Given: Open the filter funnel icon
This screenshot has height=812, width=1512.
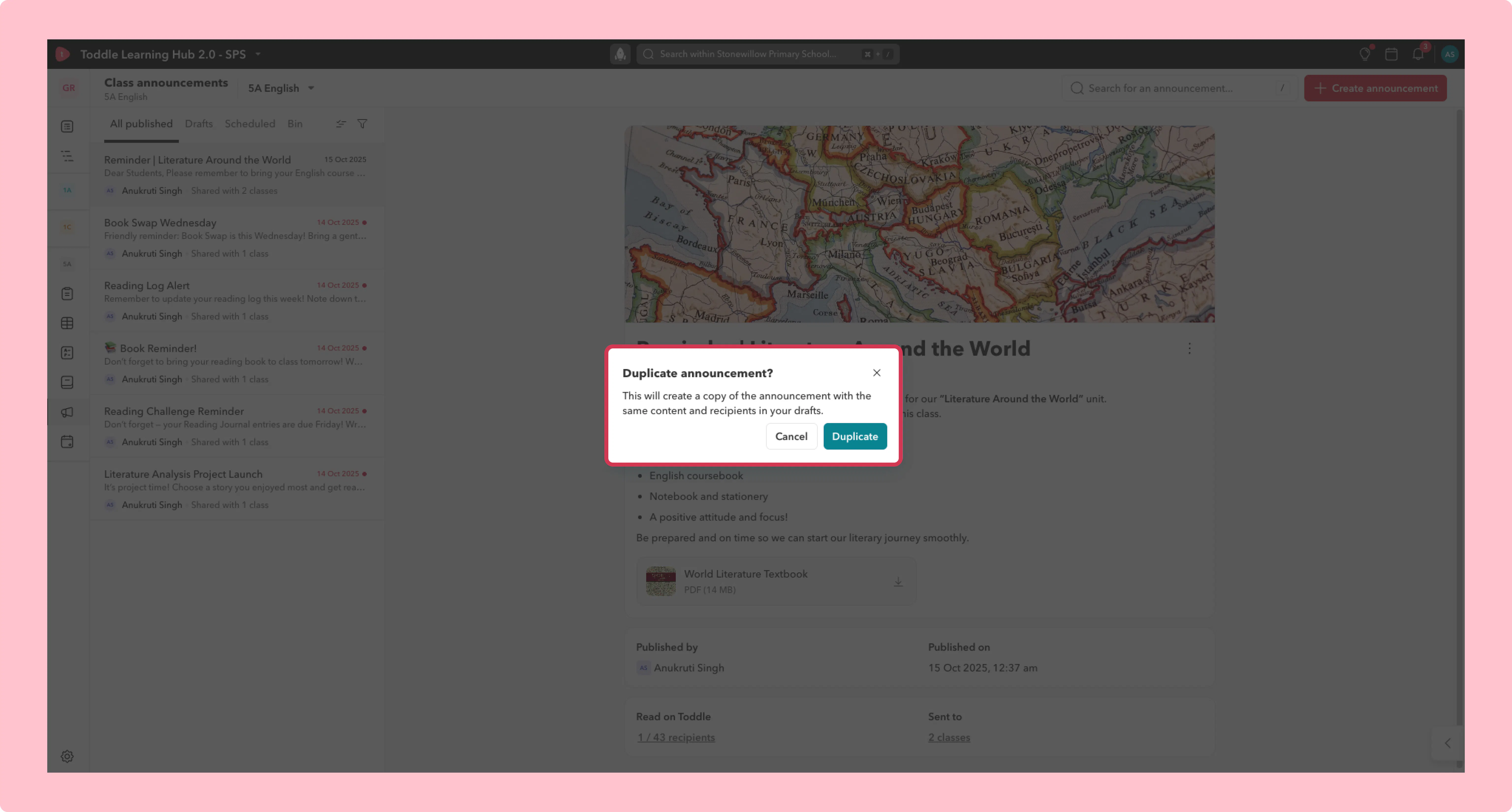Looking at the screenshot, I should point(362,124).
